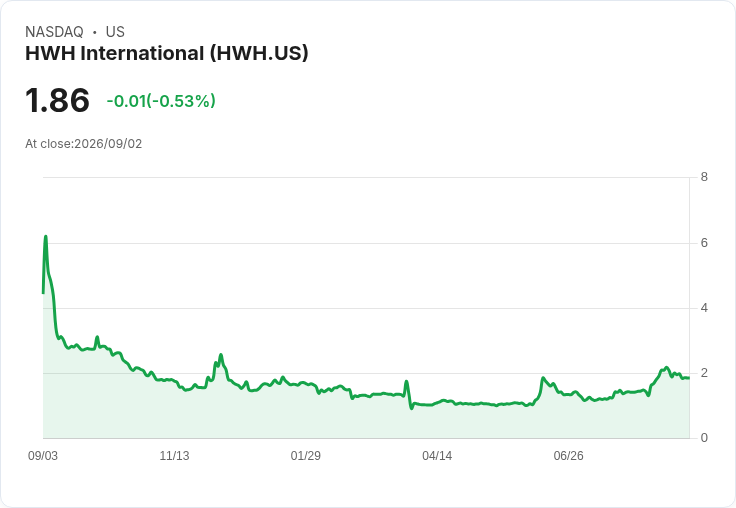Click the price peak near 6 on chart
736x508 pixels.
coord(46,237)
